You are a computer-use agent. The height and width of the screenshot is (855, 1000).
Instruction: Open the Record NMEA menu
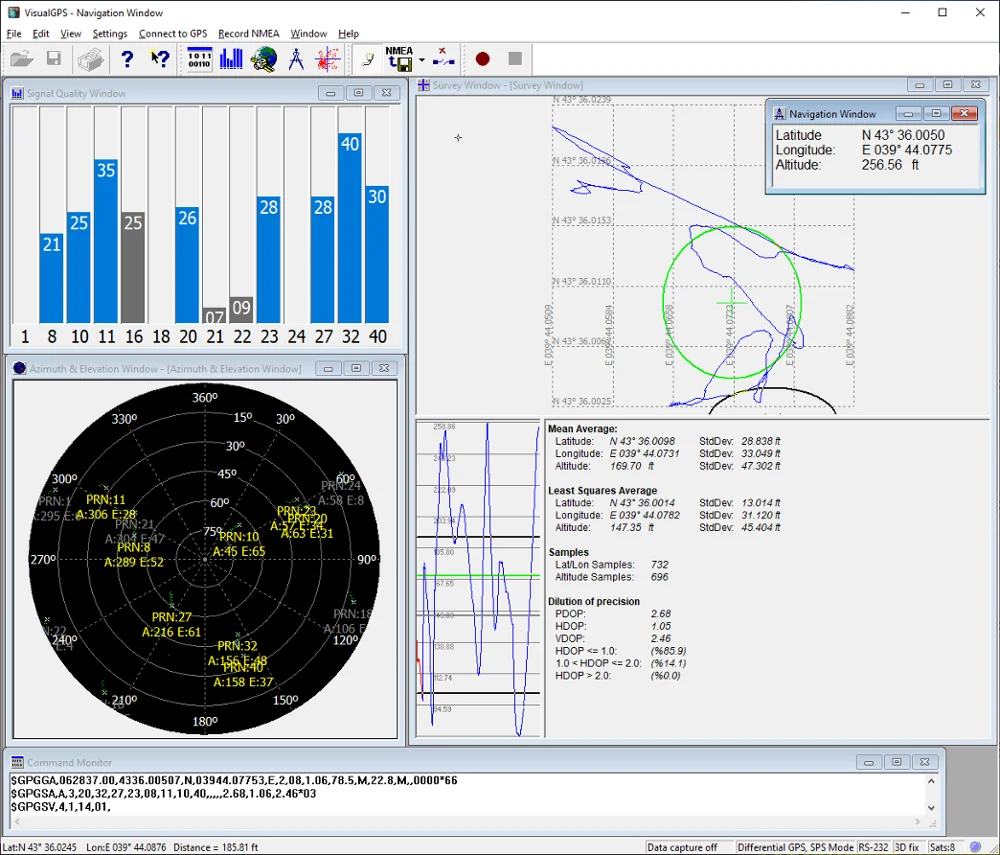pos(248,34)
